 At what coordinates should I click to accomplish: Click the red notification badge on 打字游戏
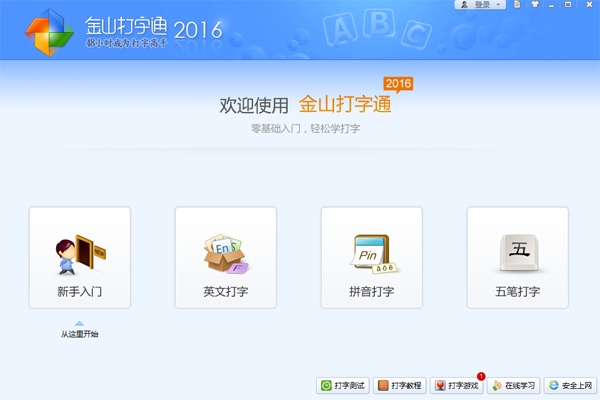point(481,376)
